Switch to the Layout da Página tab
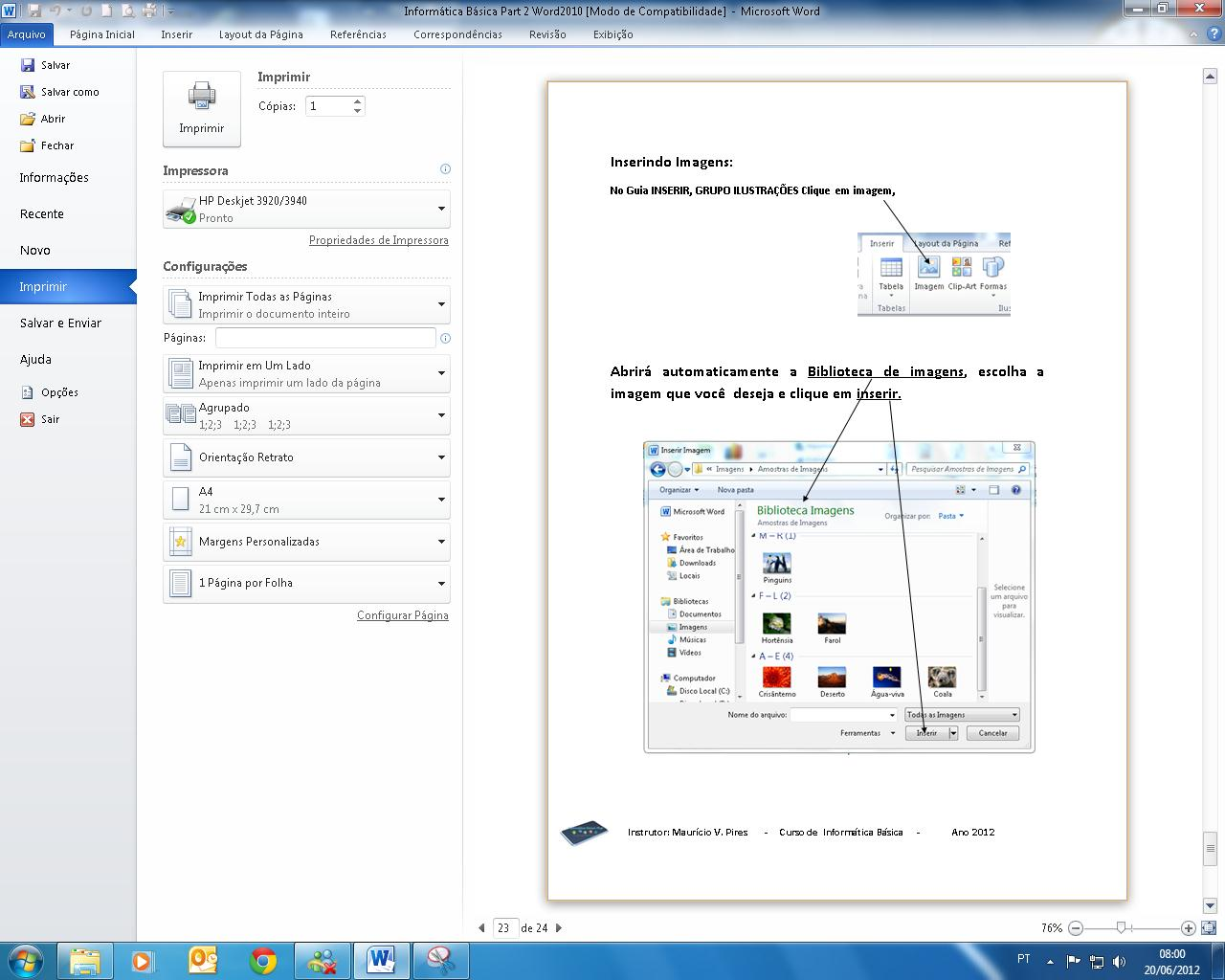The width and height of the screenshot is (1225, 980). click(261, 34)
